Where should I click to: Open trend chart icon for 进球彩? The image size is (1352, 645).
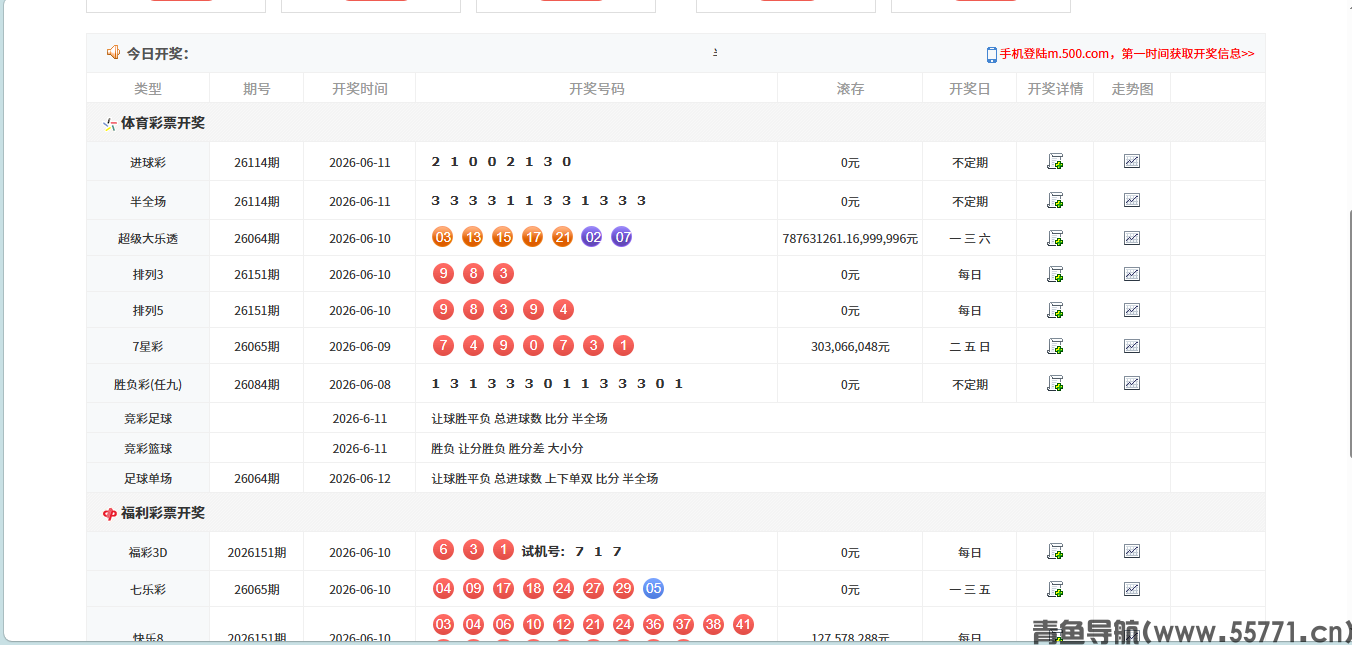(x=1132, y=161)
